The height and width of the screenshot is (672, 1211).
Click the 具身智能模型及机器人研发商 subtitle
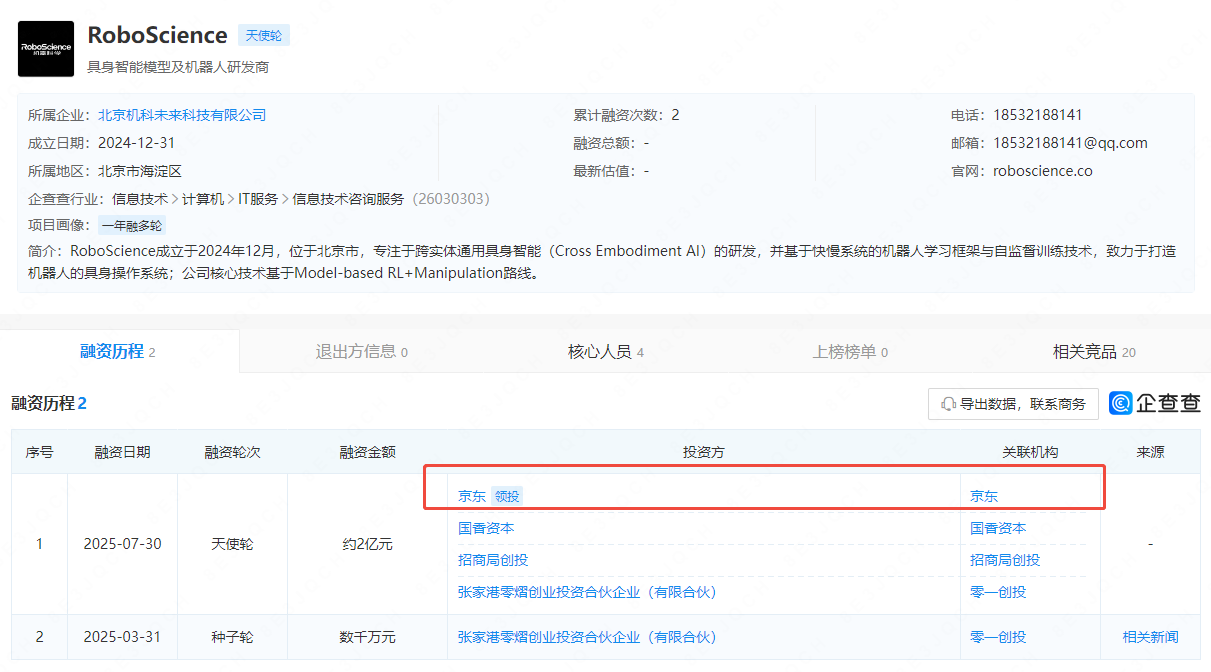click(x=179, y=67)
